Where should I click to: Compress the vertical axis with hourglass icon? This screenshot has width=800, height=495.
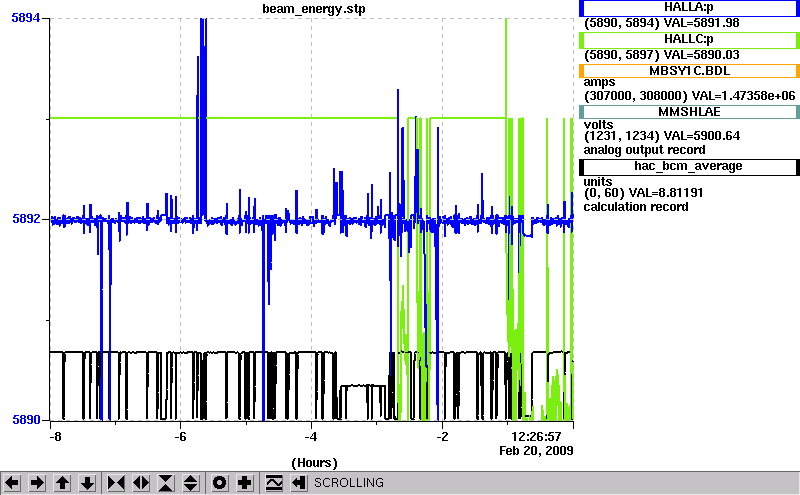166,483
